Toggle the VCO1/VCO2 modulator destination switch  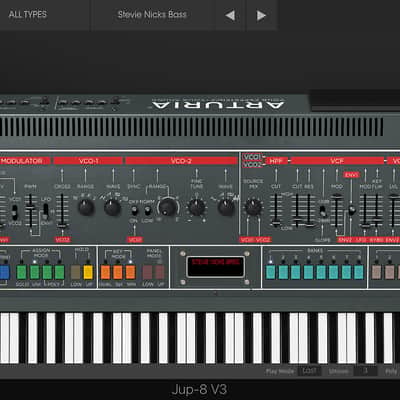[15, 211]
